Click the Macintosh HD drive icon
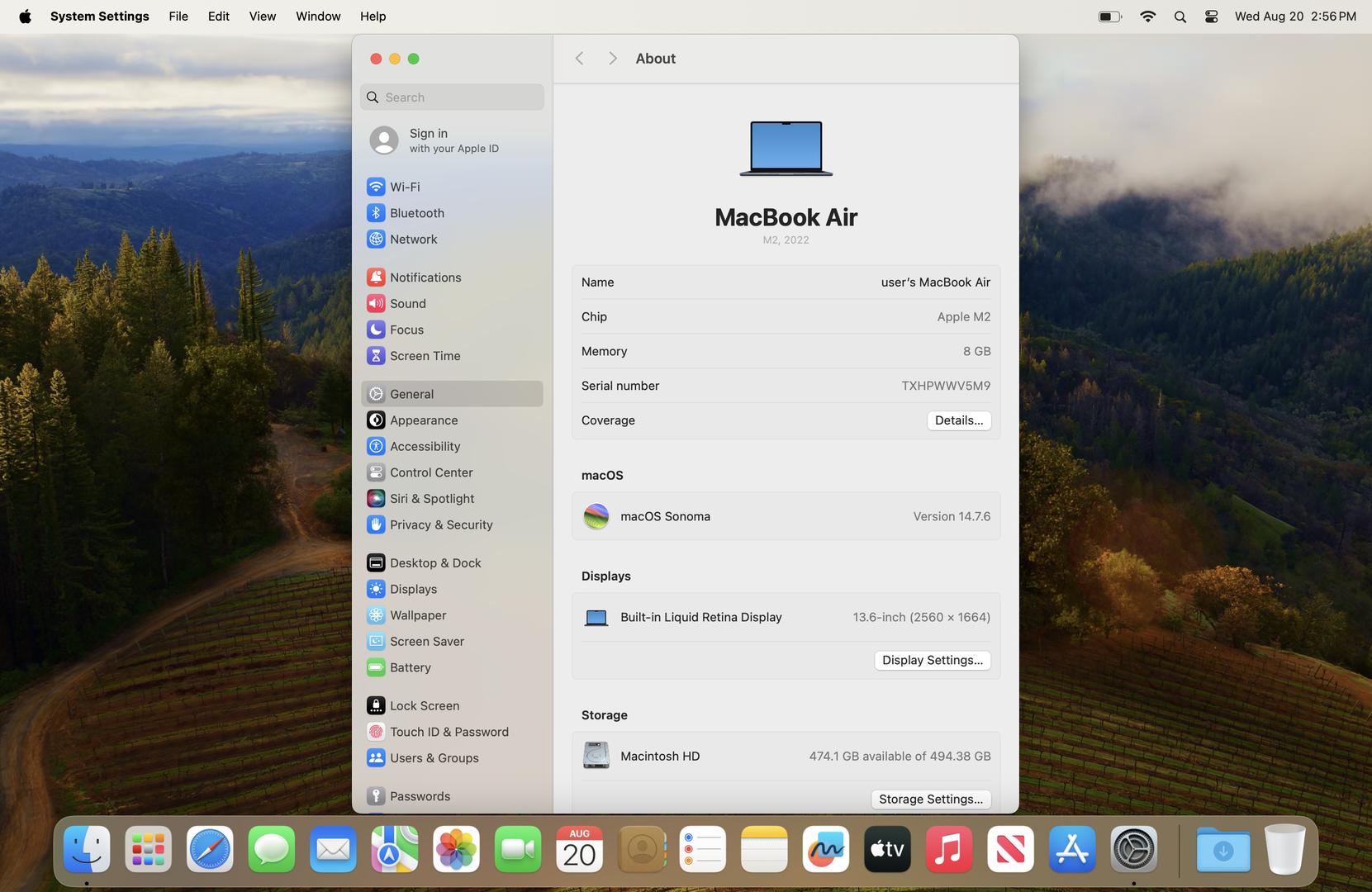1372x892 pixels. pos(596,756)
